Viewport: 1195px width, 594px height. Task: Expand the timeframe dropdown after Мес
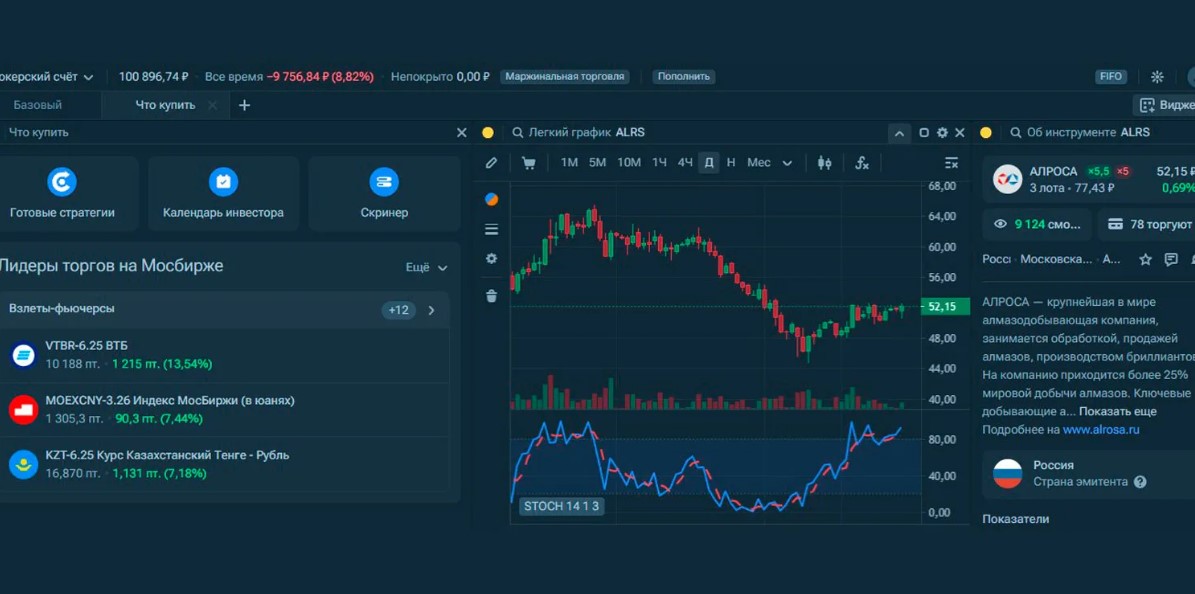pyautogui.click(x=787, y=162)
